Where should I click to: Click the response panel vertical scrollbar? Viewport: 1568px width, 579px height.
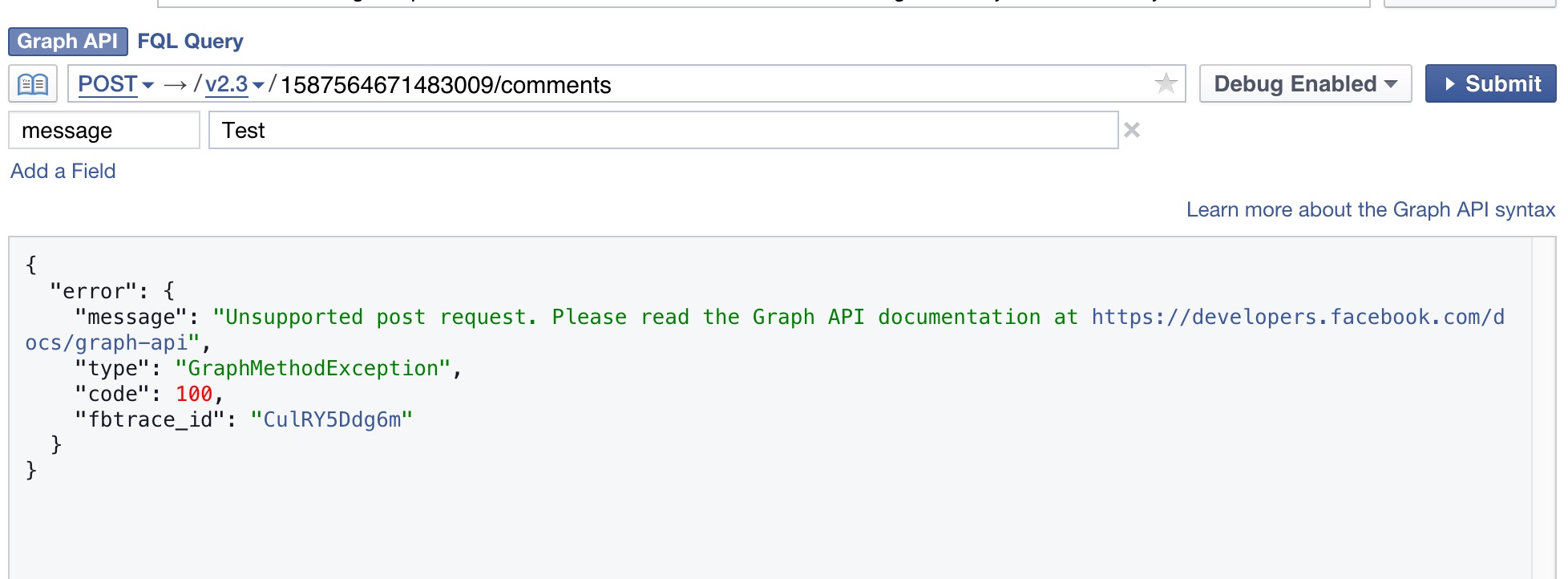click(x=1542, y=407)
